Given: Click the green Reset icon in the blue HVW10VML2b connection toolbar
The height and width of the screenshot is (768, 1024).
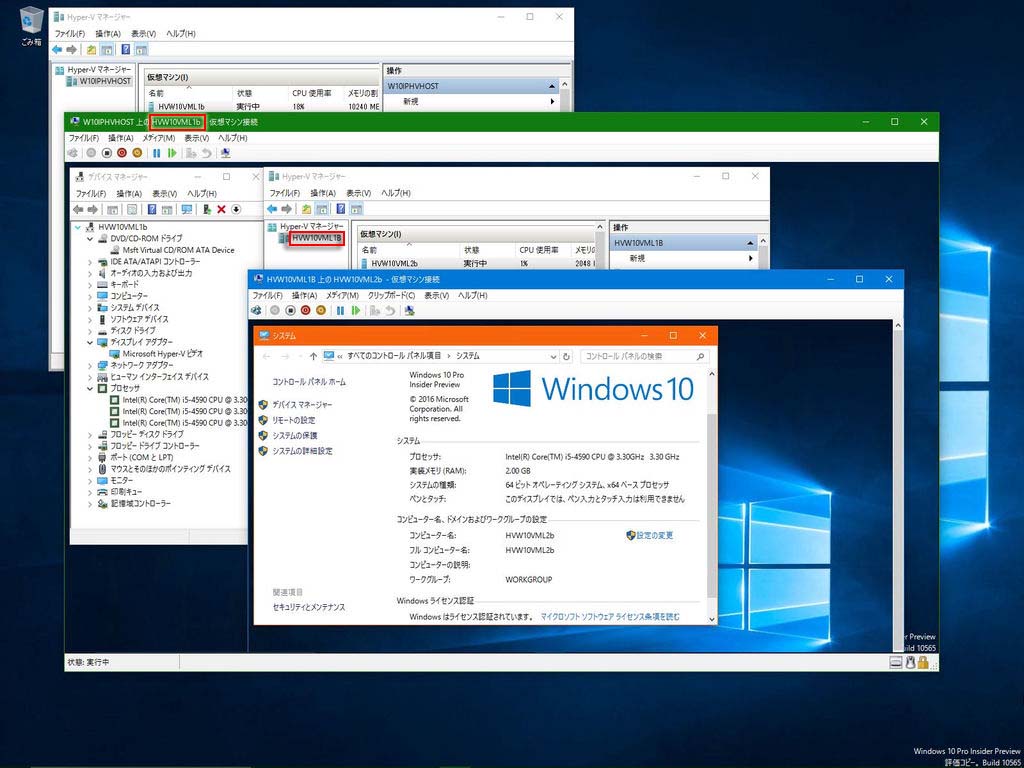Looking at the screenshot, I should tap(355, 310).
